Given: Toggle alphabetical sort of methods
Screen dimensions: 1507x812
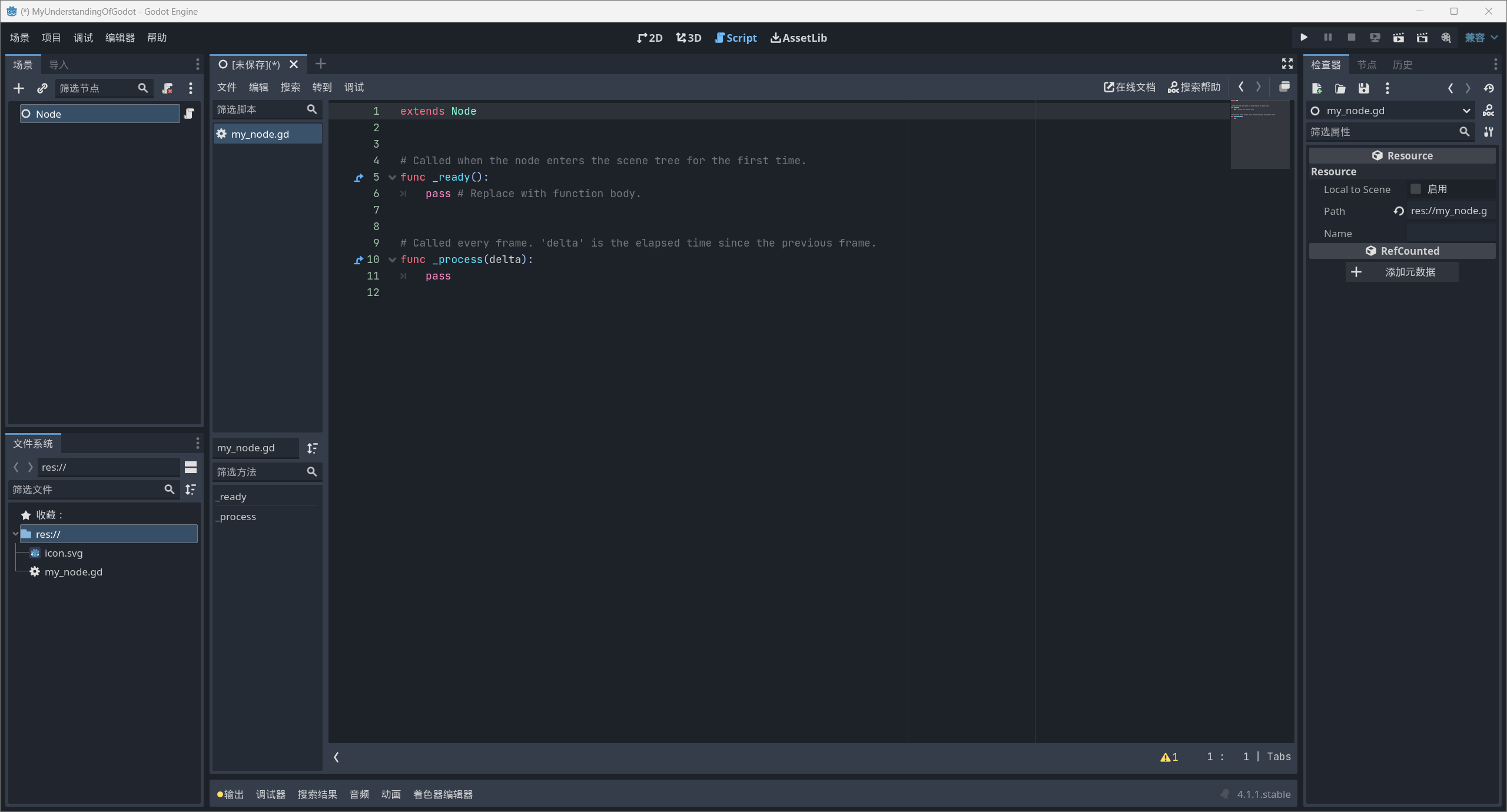Looking at the screenshot, I should (x=312, y=448).
